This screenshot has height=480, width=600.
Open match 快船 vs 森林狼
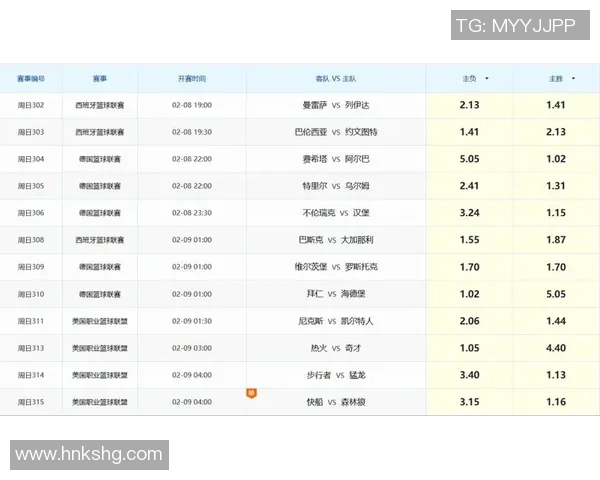pyautogui.click(x=335, y=402)
